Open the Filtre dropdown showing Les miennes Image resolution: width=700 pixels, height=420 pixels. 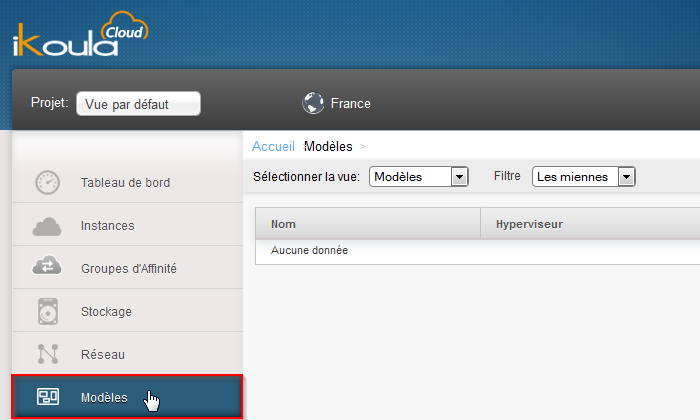coord(584,177)
